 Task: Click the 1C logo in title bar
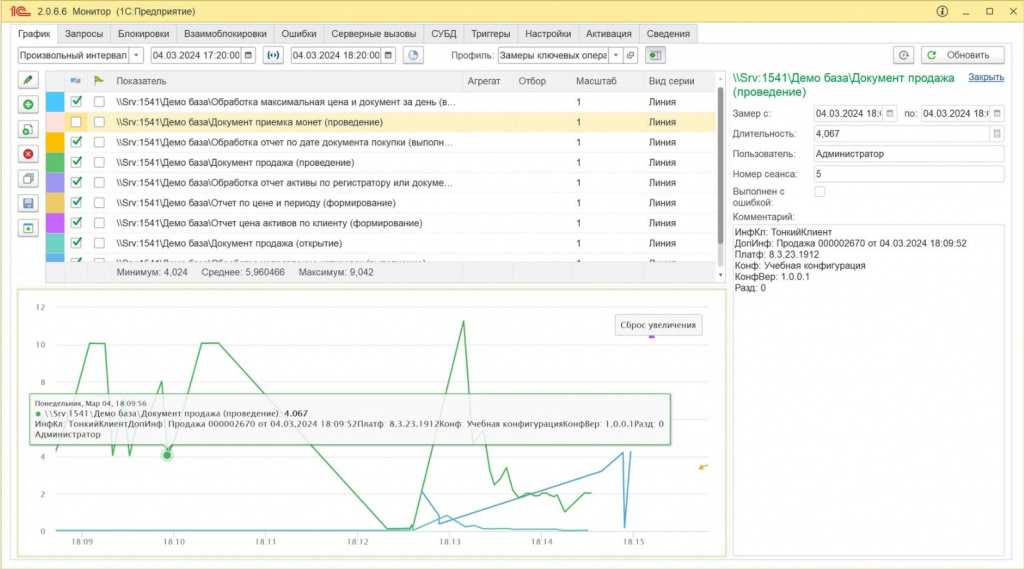coord(20,11)
